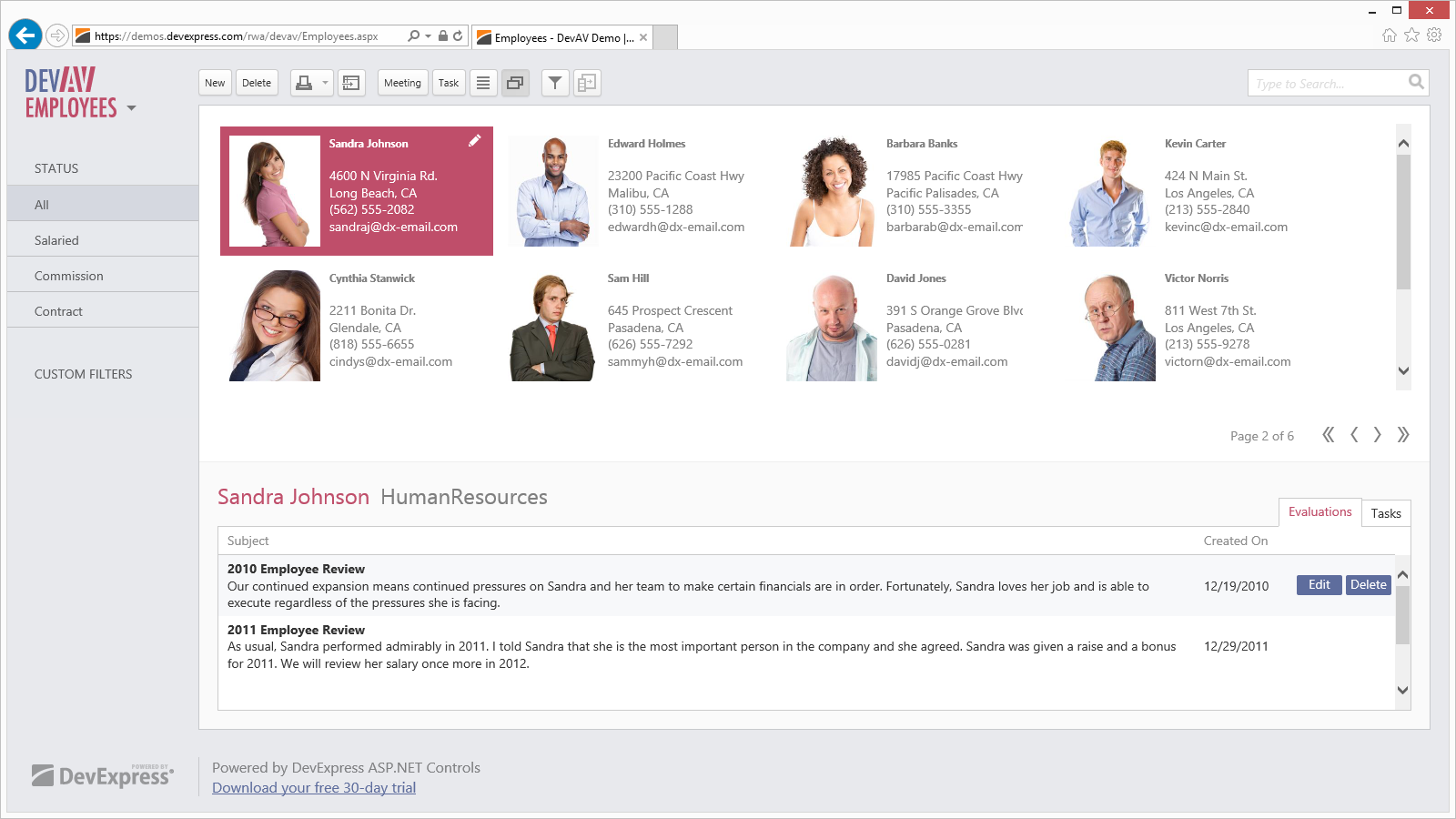Click the export layout toolbar icon

351,83
